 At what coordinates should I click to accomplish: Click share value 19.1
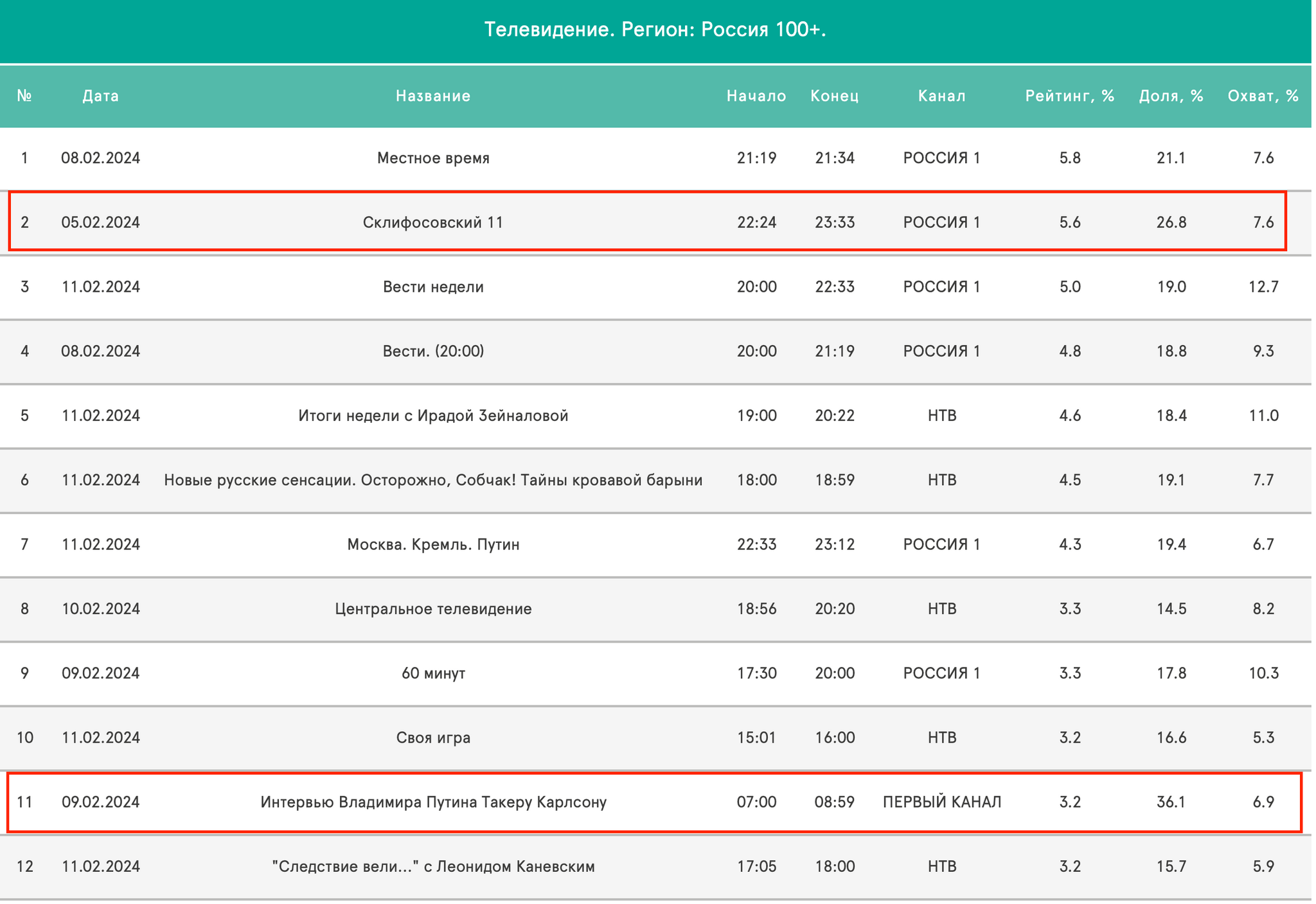(1171, 480)
